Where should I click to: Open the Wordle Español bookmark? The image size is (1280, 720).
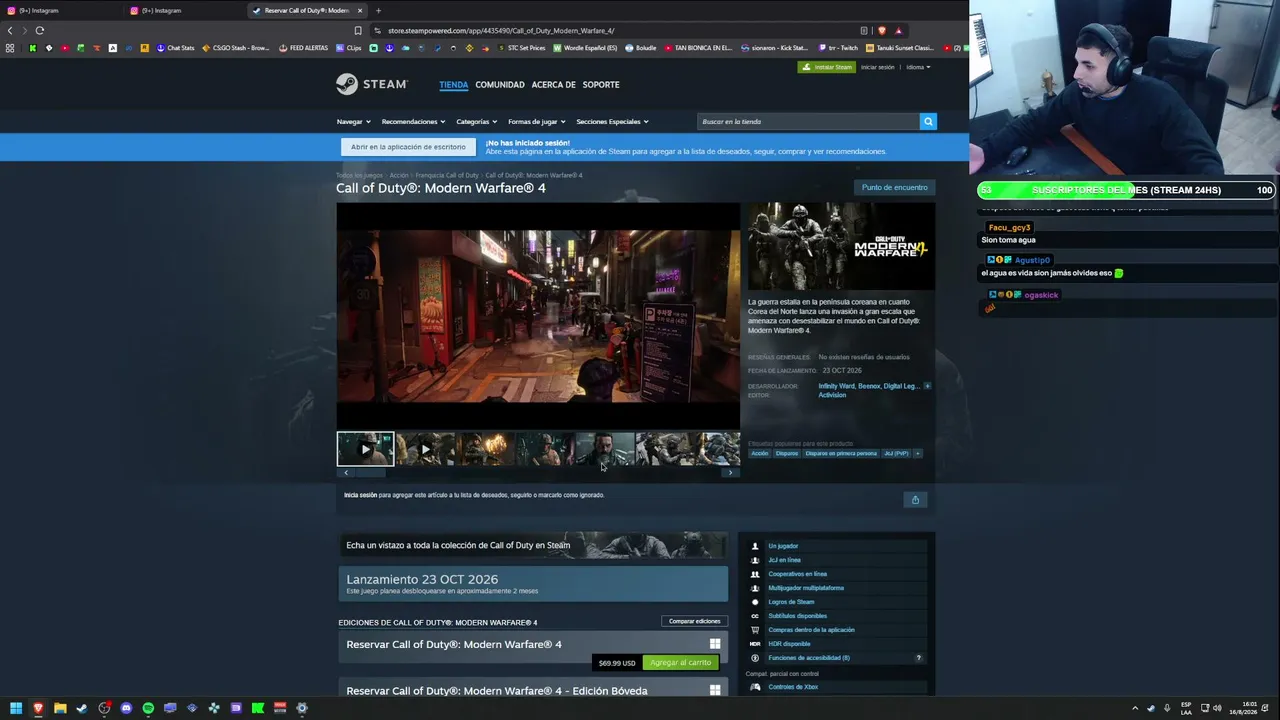click(586, 48)
